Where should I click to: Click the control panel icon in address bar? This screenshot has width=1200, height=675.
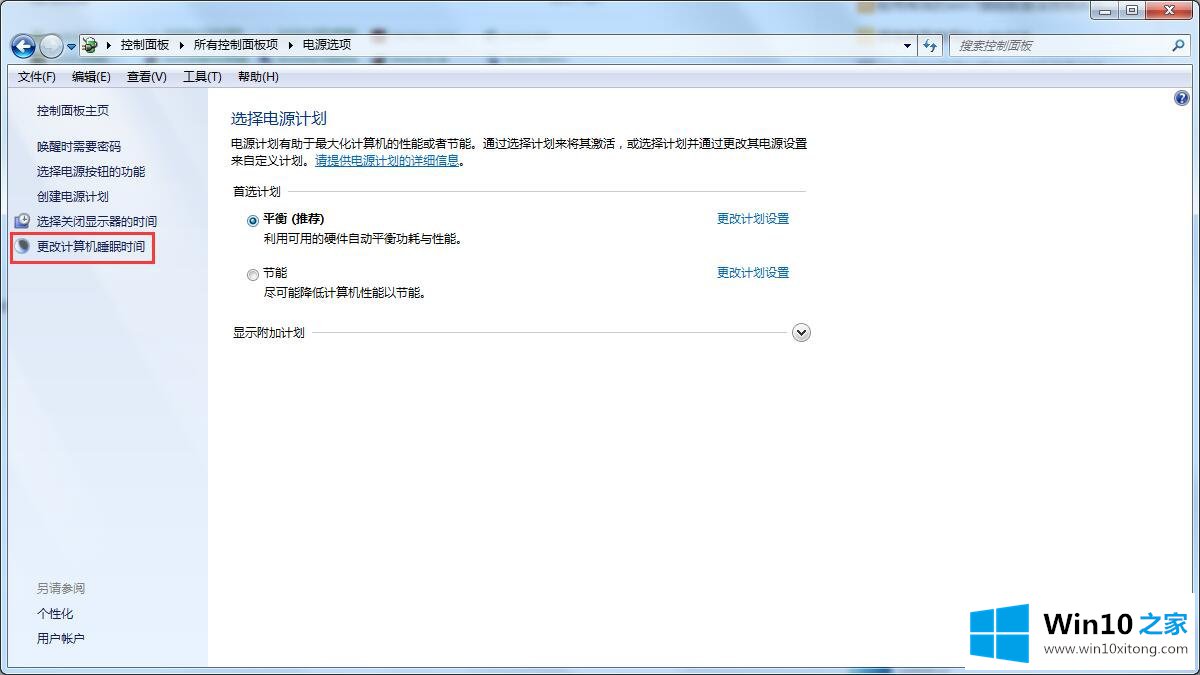pos(91,45)
